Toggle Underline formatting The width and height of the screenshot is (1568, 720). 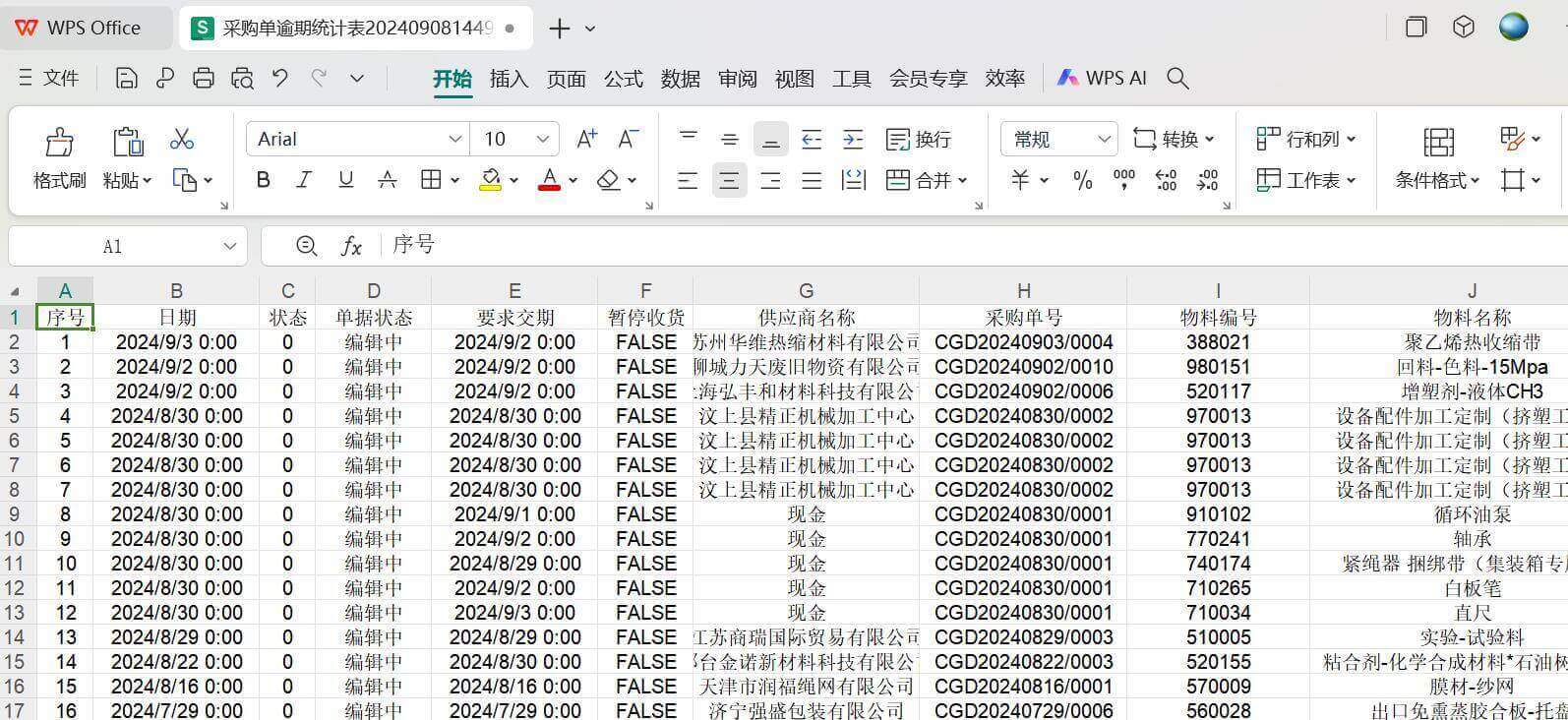[345, 180]
